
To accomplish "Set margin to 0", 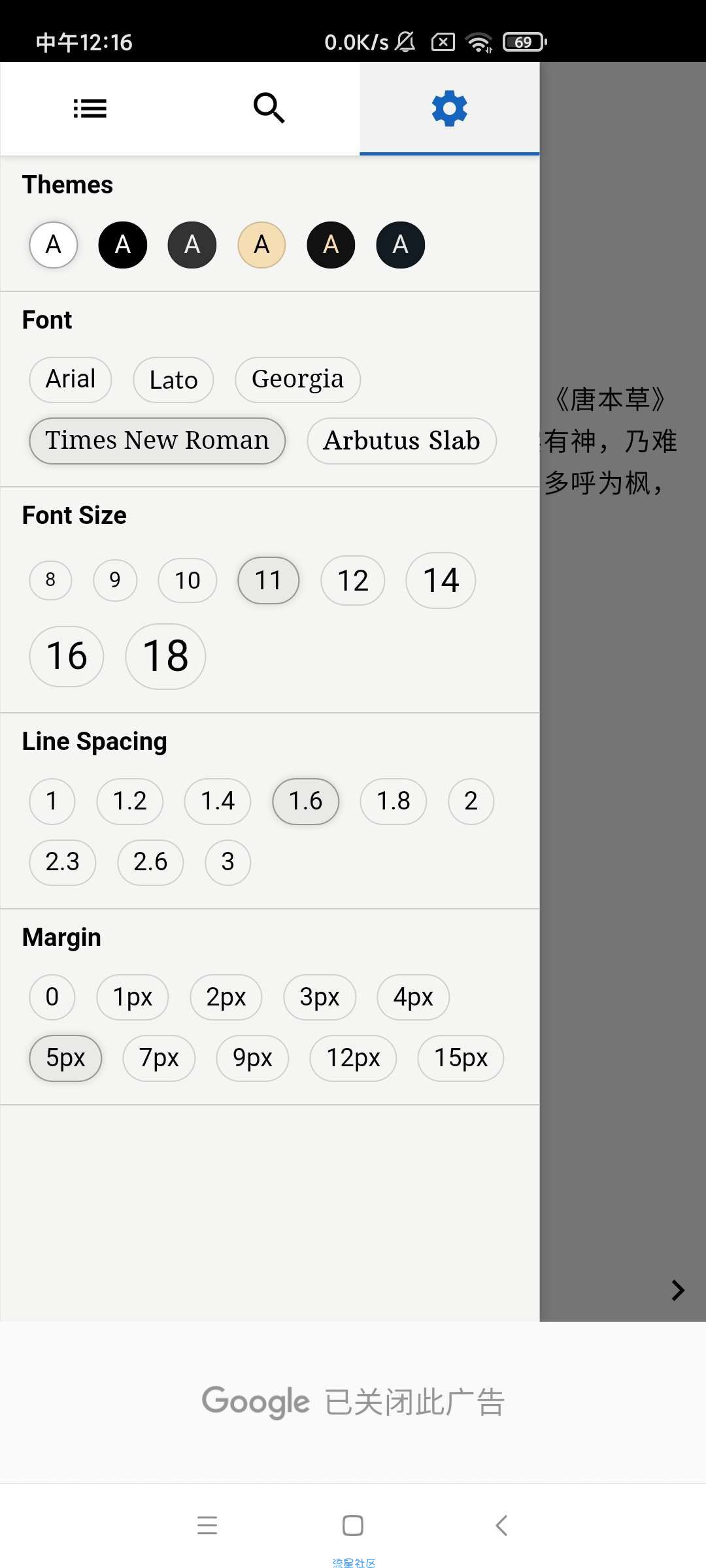I will (x=52, y=997).
